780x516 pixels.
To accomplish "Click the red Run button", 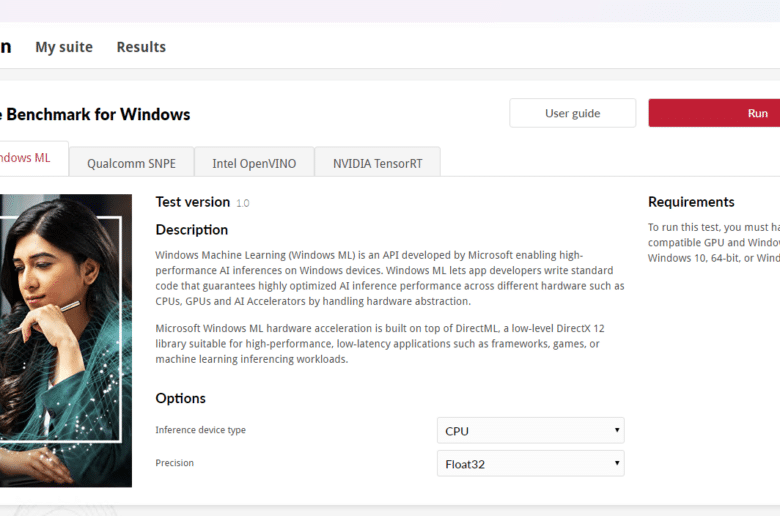I will click(x=714, y=113).
